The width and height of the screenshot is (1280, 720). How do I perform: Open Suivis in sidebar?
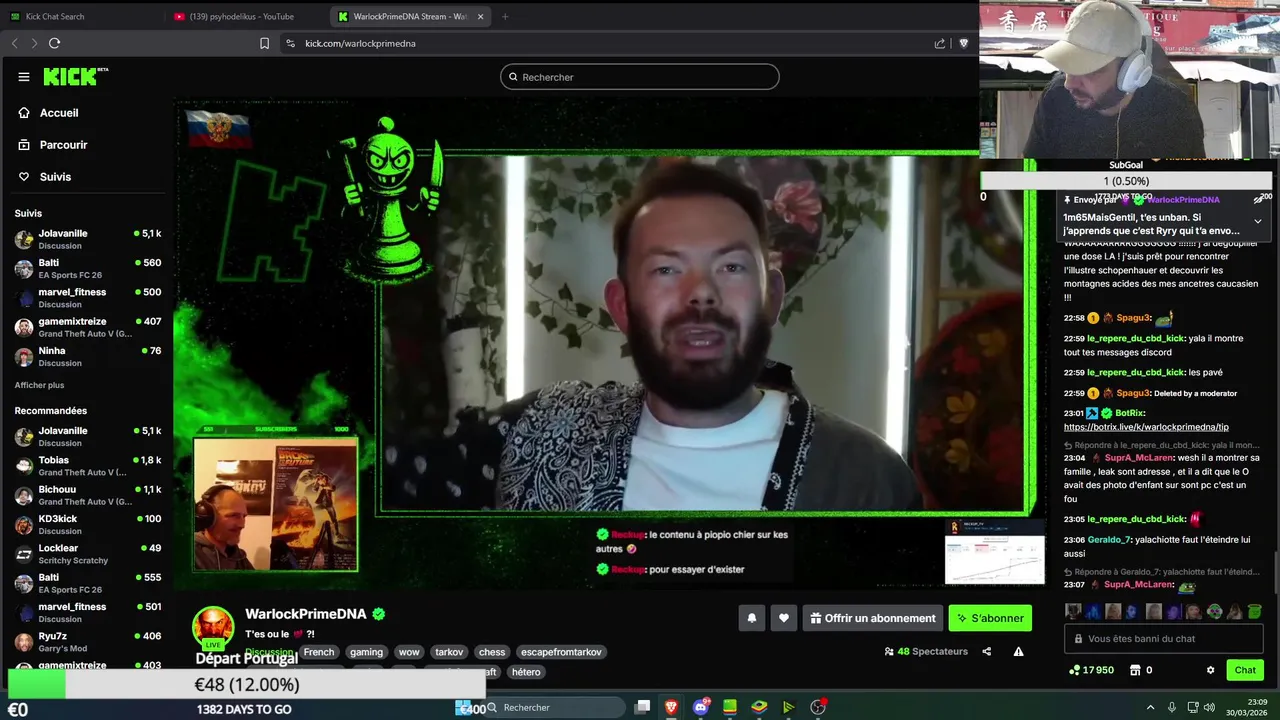click(x=55, y=177)
